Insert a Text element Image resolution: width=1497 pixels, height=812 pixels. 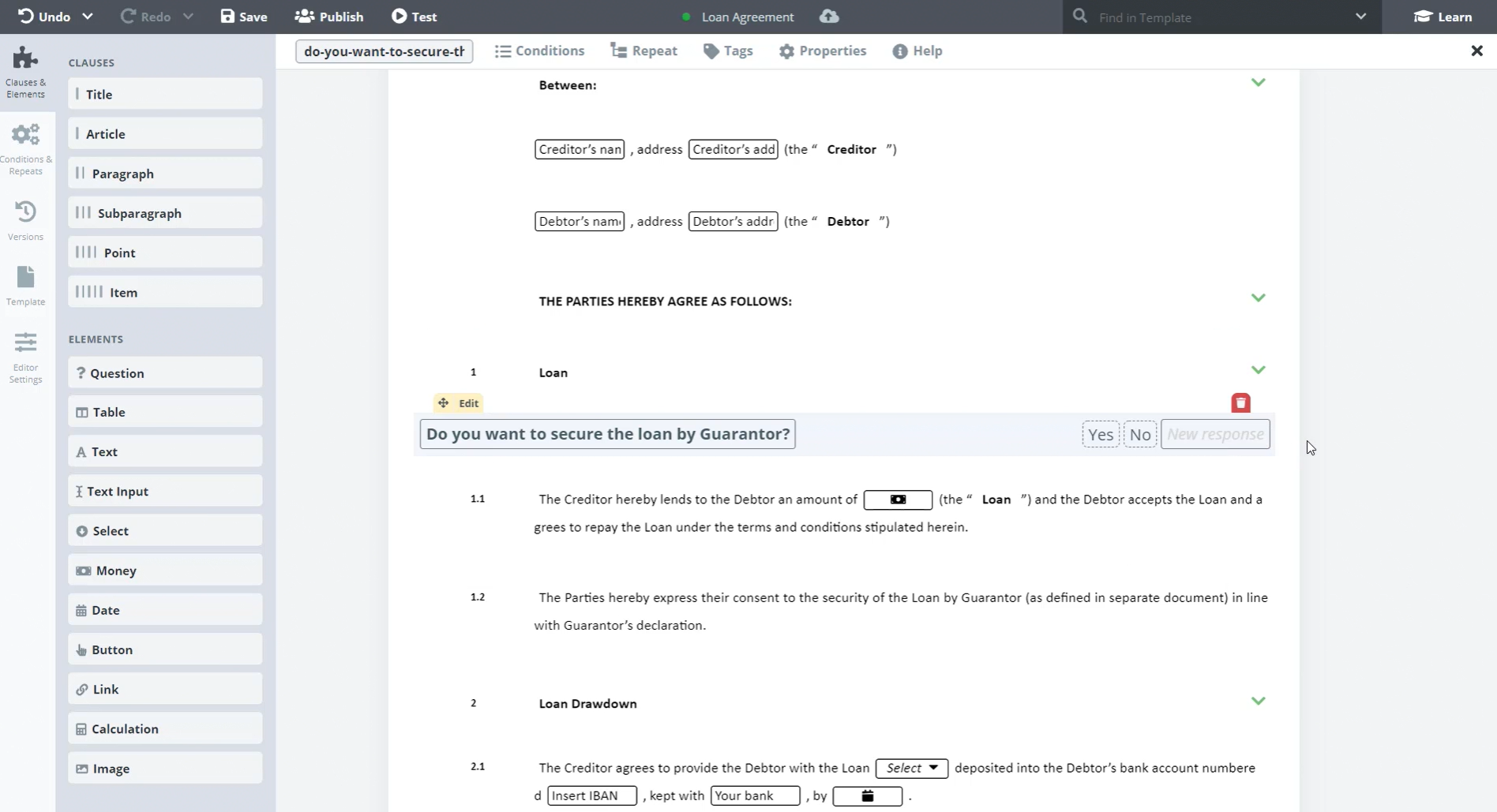click(165, 451)
